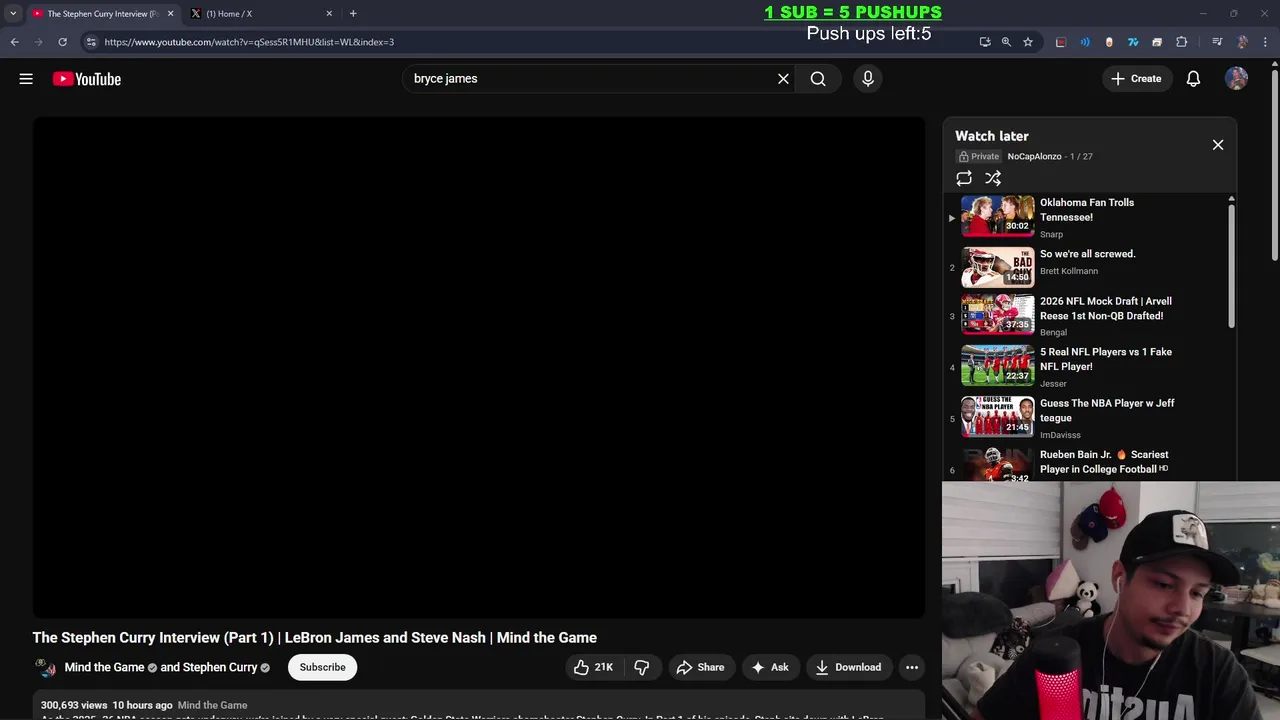The width and height of the screenshot is (1280, 720).
Task: Click the YouTube URL address bar
Action: click(530, 42)
